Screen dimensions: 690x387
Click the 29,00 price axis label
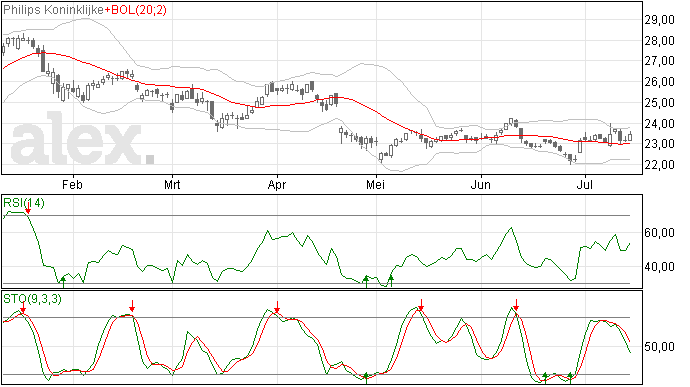point(659,20)
